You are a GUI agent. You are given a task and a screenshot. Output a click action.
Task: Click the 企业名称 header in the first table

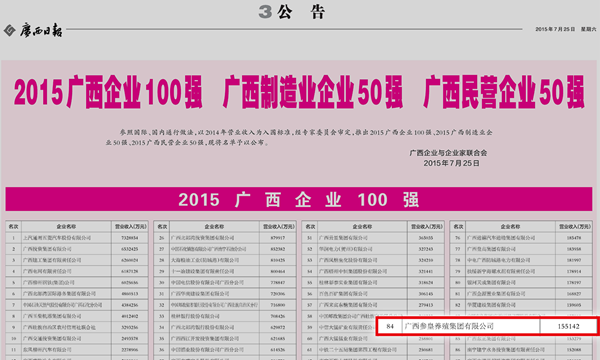[x=66, y=226]
